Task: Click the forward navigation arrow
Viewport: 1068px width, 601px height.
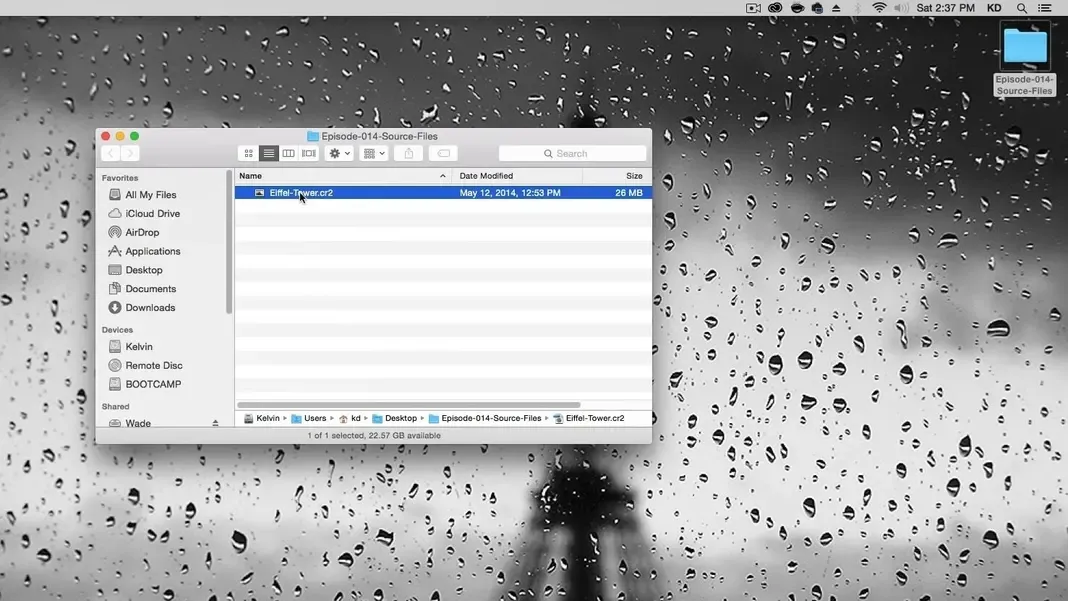Action: 129,153
